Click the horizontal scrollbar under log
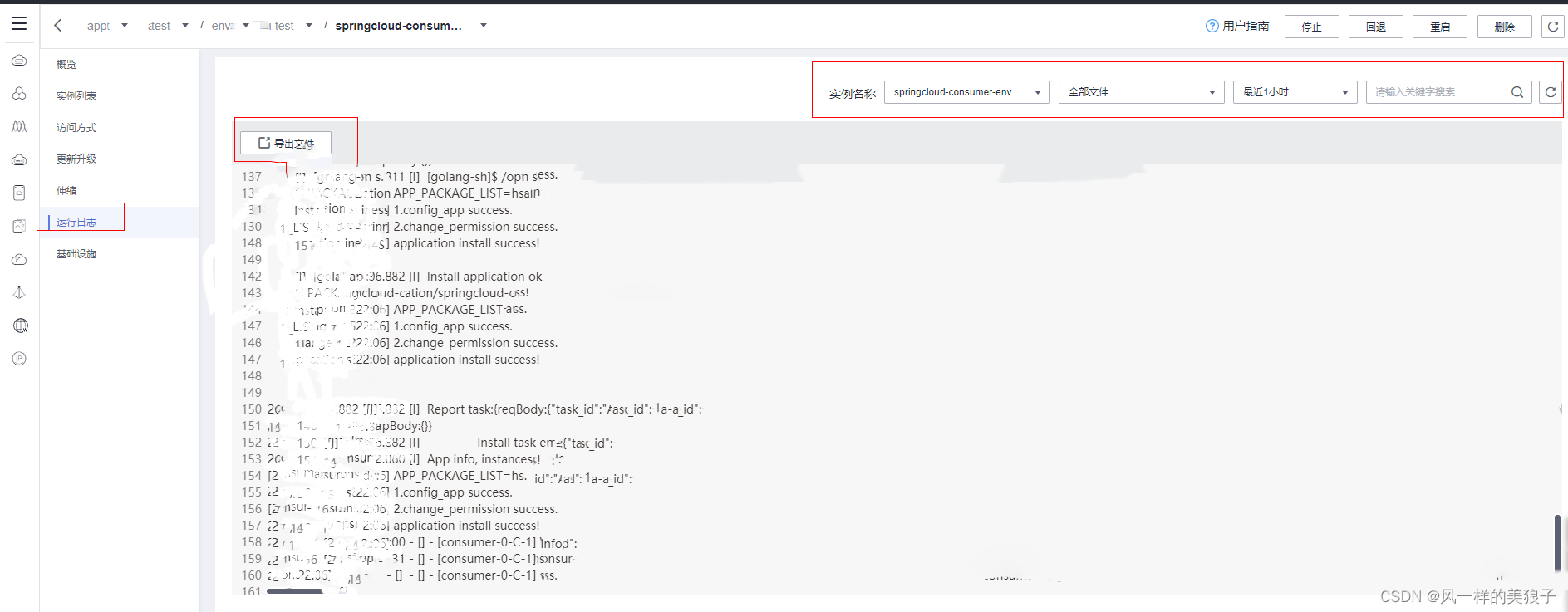Image resolution: width=1568 pixels, height=612 pixels. tap(294, 591)
